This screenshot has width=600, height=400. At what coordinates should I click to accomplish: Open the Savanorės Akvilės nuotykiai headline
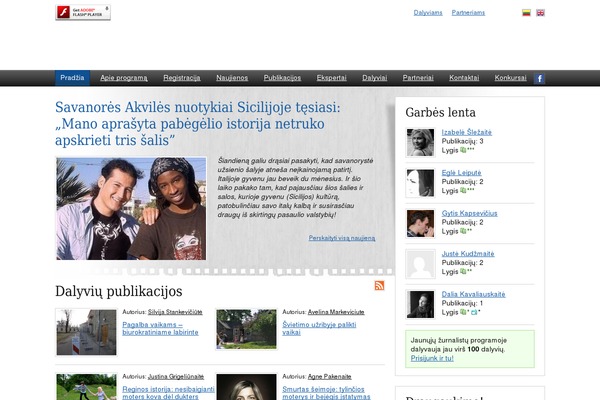click(197, 124)
